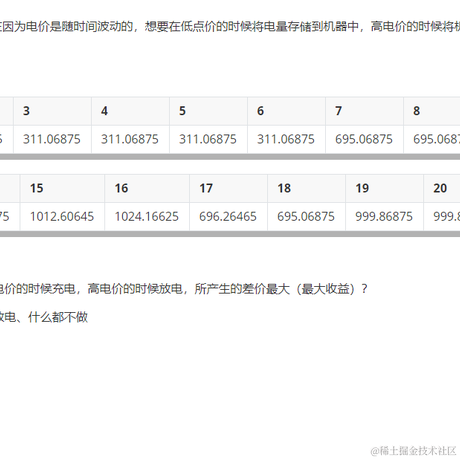
Task: Click value 1024.16625 under column 16
Action: pyautogui.click(x=147, y=217)
